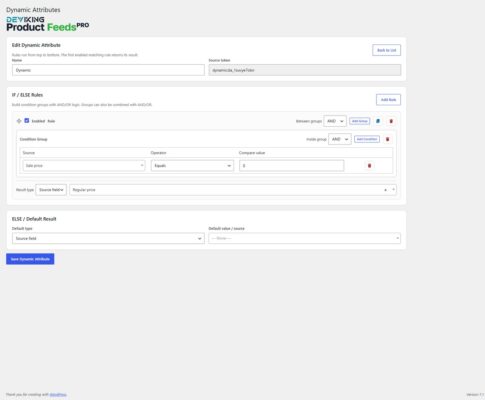Click the IF / ELSE Rules heading
This screenshot has height=400, width=485.
coord(27,95)
